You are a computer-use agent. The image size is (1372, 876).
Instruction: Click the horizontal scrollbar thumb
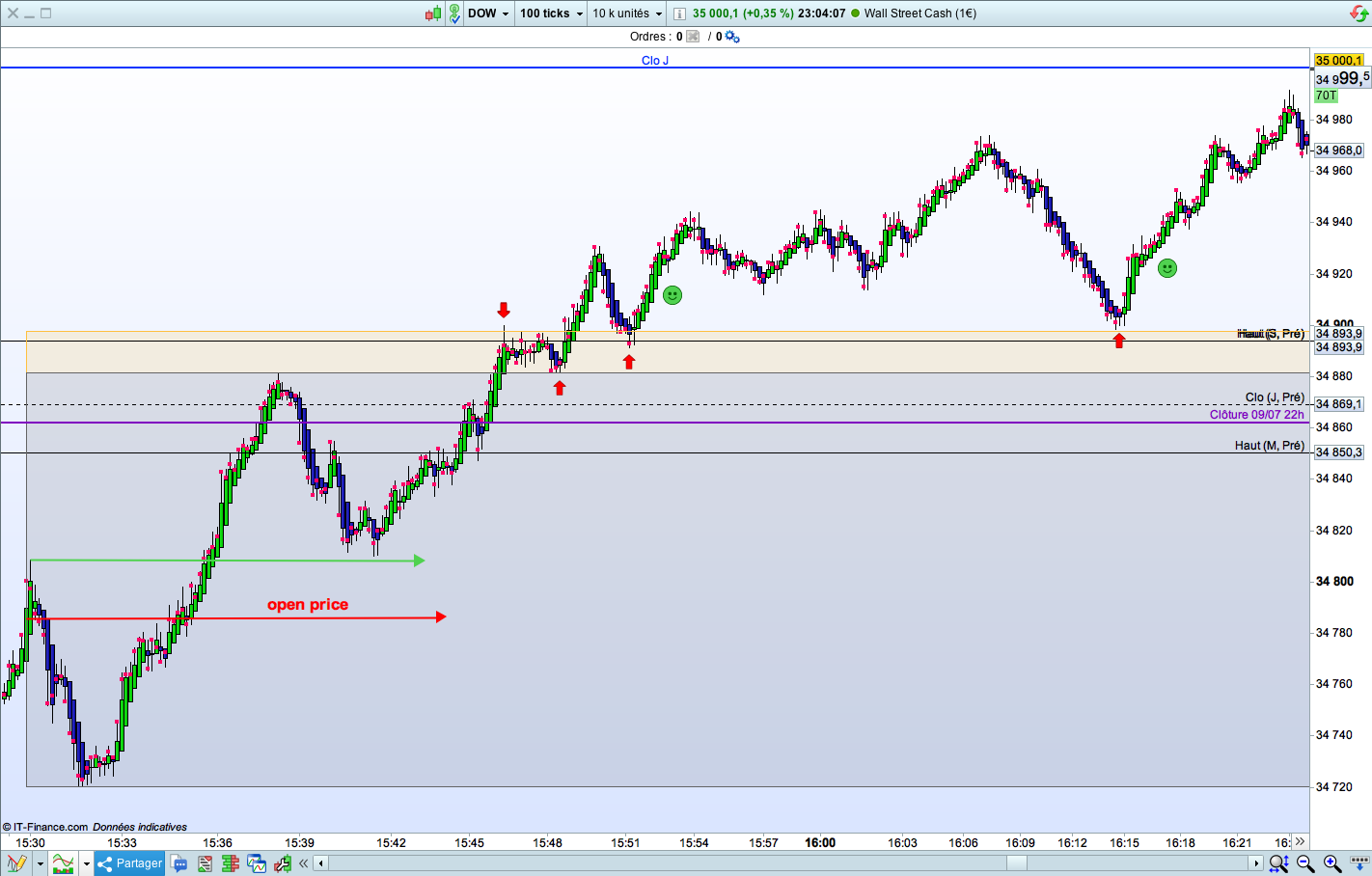(1017, 863)
